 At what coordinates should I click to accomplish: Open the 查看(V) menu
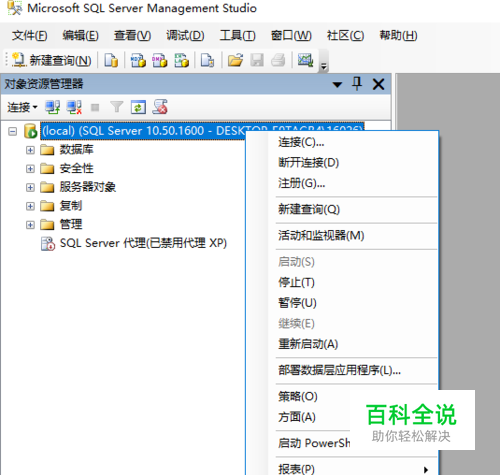[132, 35]
